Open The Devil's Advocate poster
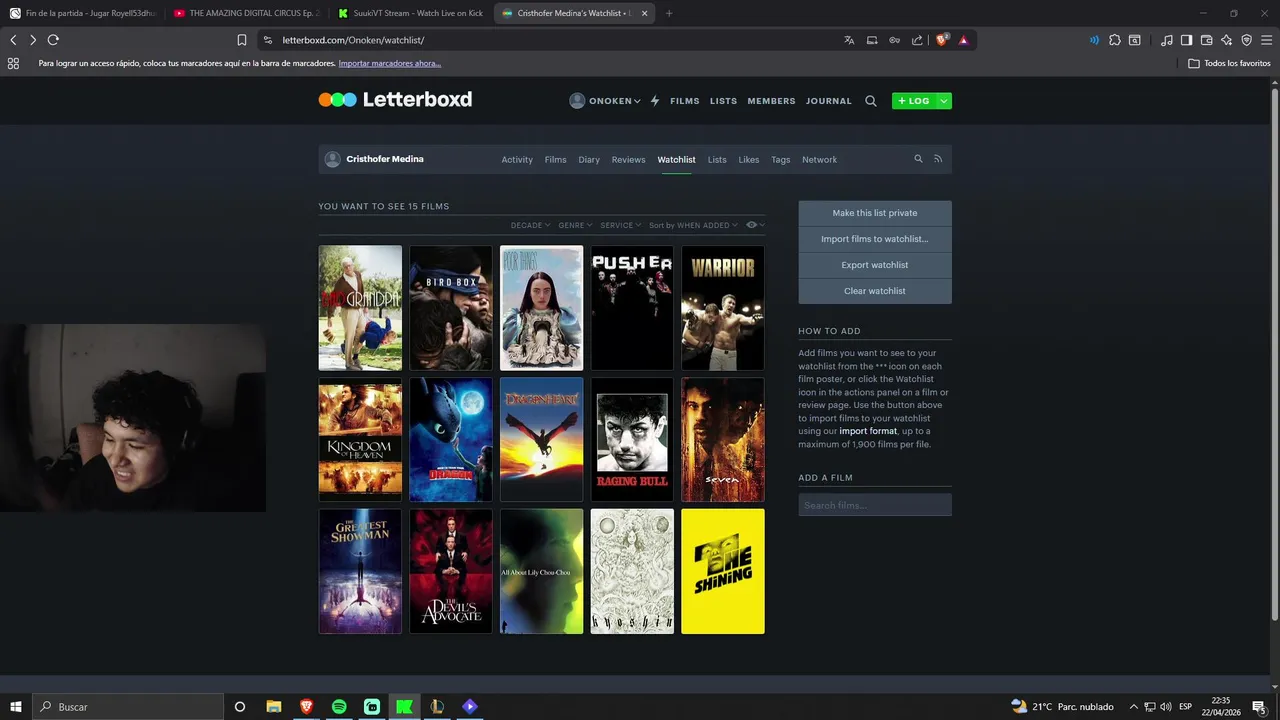 pos(451,571)
